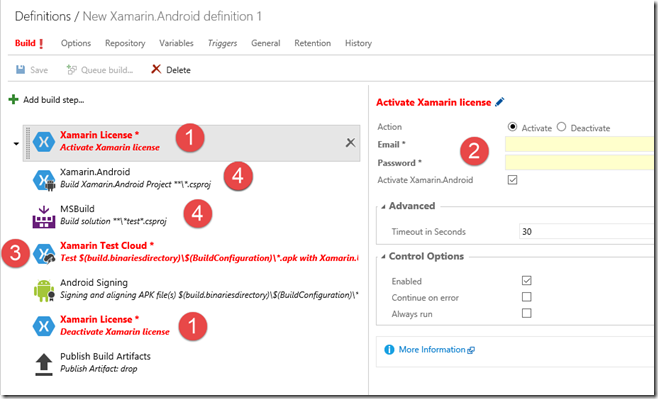Open the More Information link
This screenshot has width=658, height=399.
[x=432, y=349]
